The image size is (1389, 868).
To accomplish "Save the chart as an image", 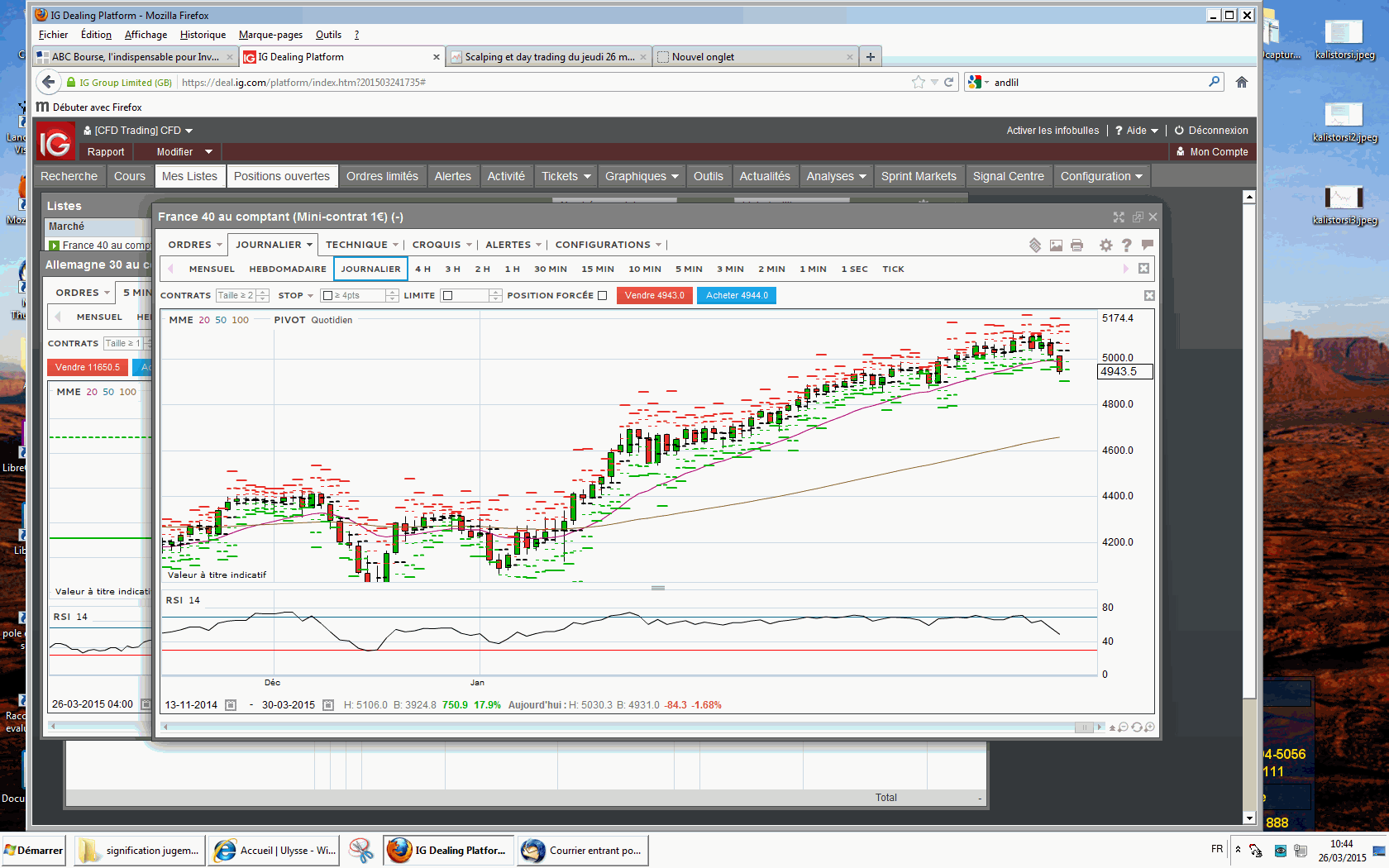I will 1056,246.
